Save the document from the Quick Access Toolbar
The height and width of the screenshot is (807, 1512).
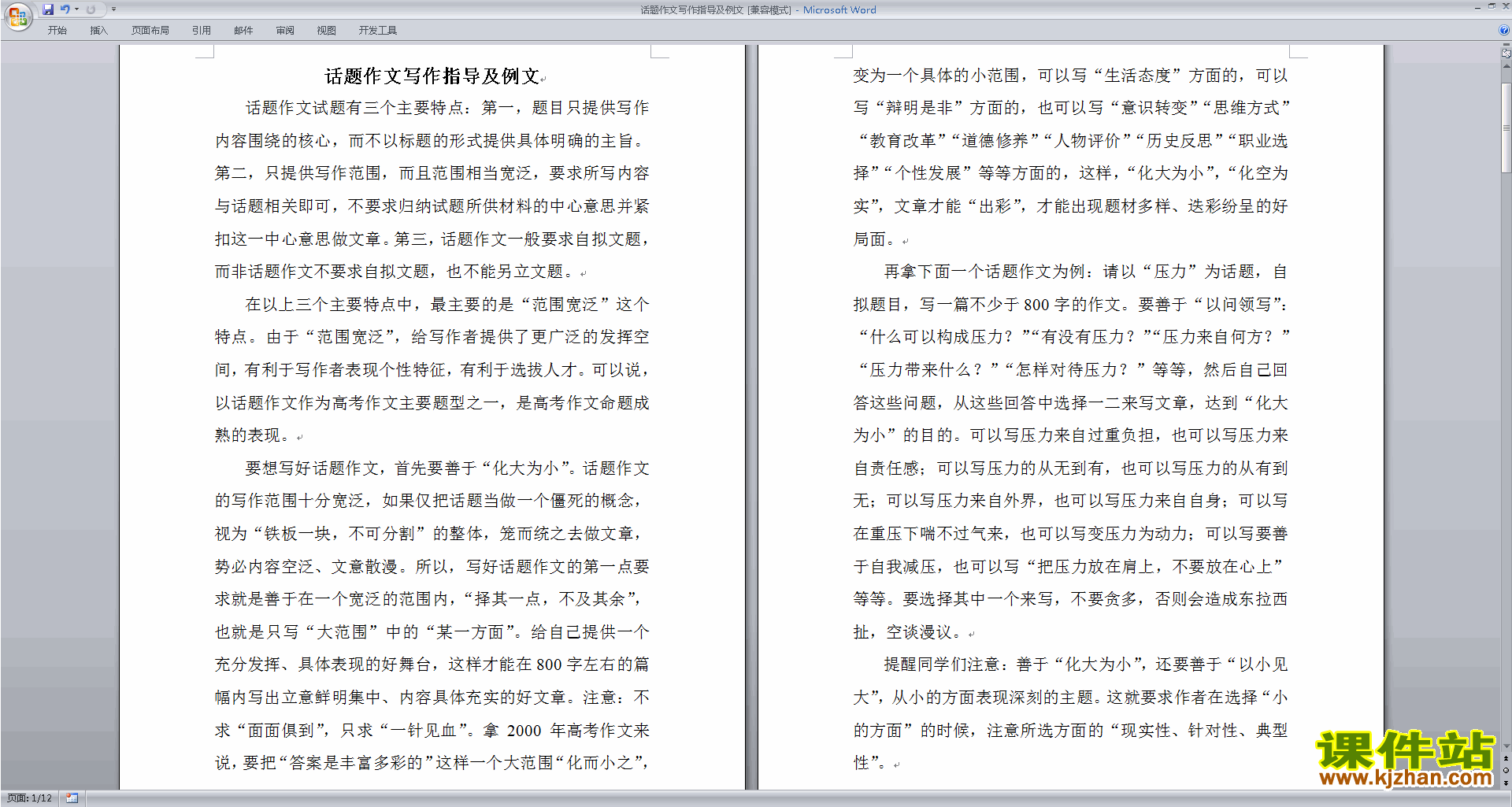coord(48,9)
